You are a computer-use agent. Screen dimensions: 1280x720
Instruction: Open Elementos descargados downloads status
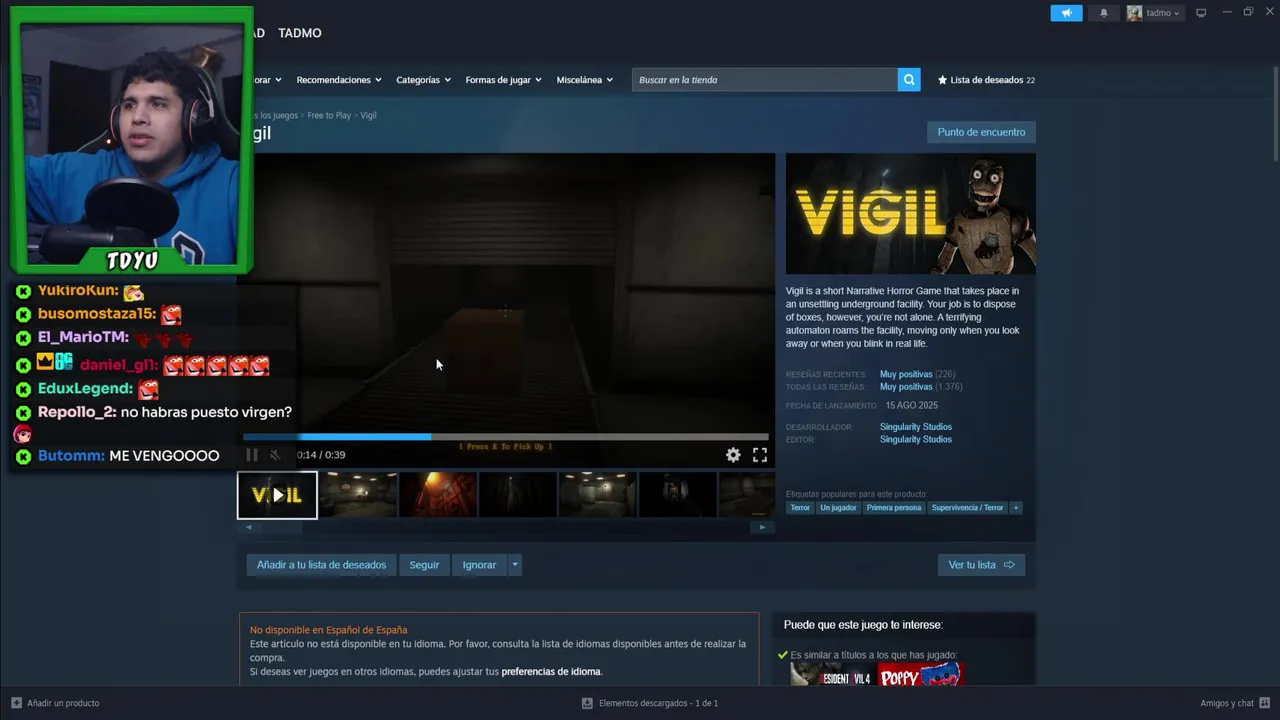pyautogui.click(x=650, y=703)
